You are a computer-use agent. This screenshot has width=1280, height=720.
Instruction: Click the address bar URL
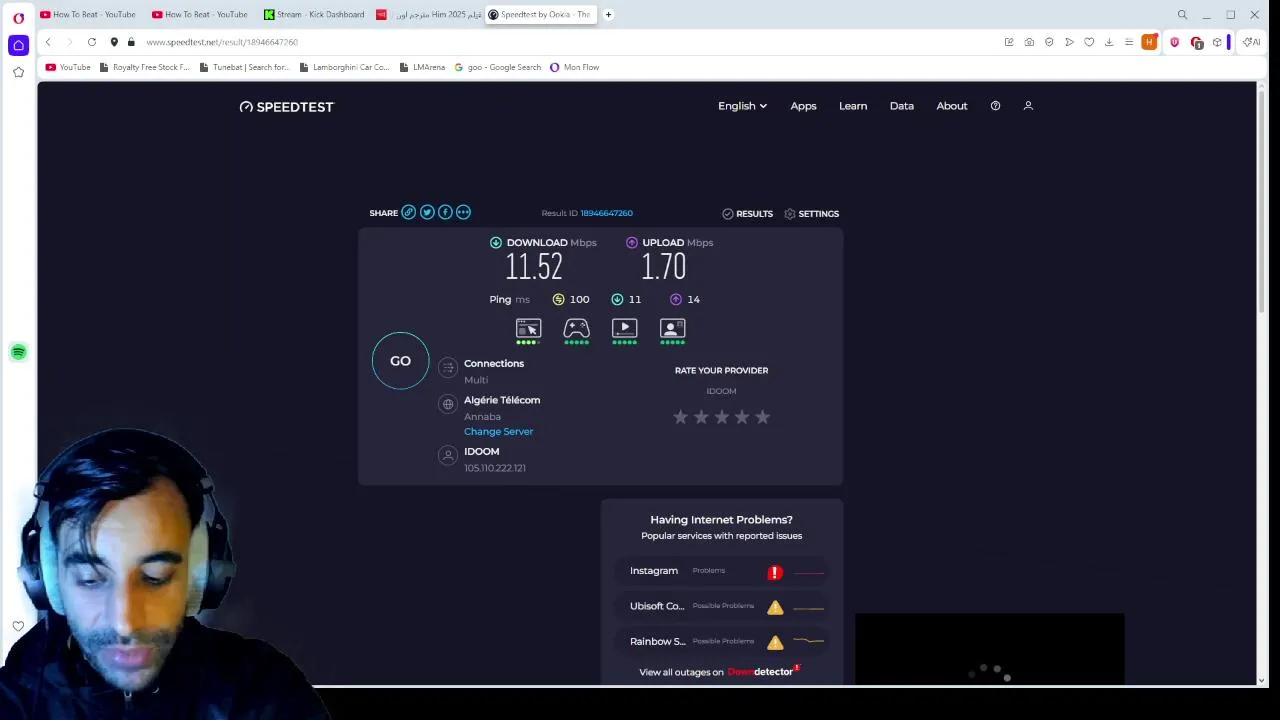[222, 42]
